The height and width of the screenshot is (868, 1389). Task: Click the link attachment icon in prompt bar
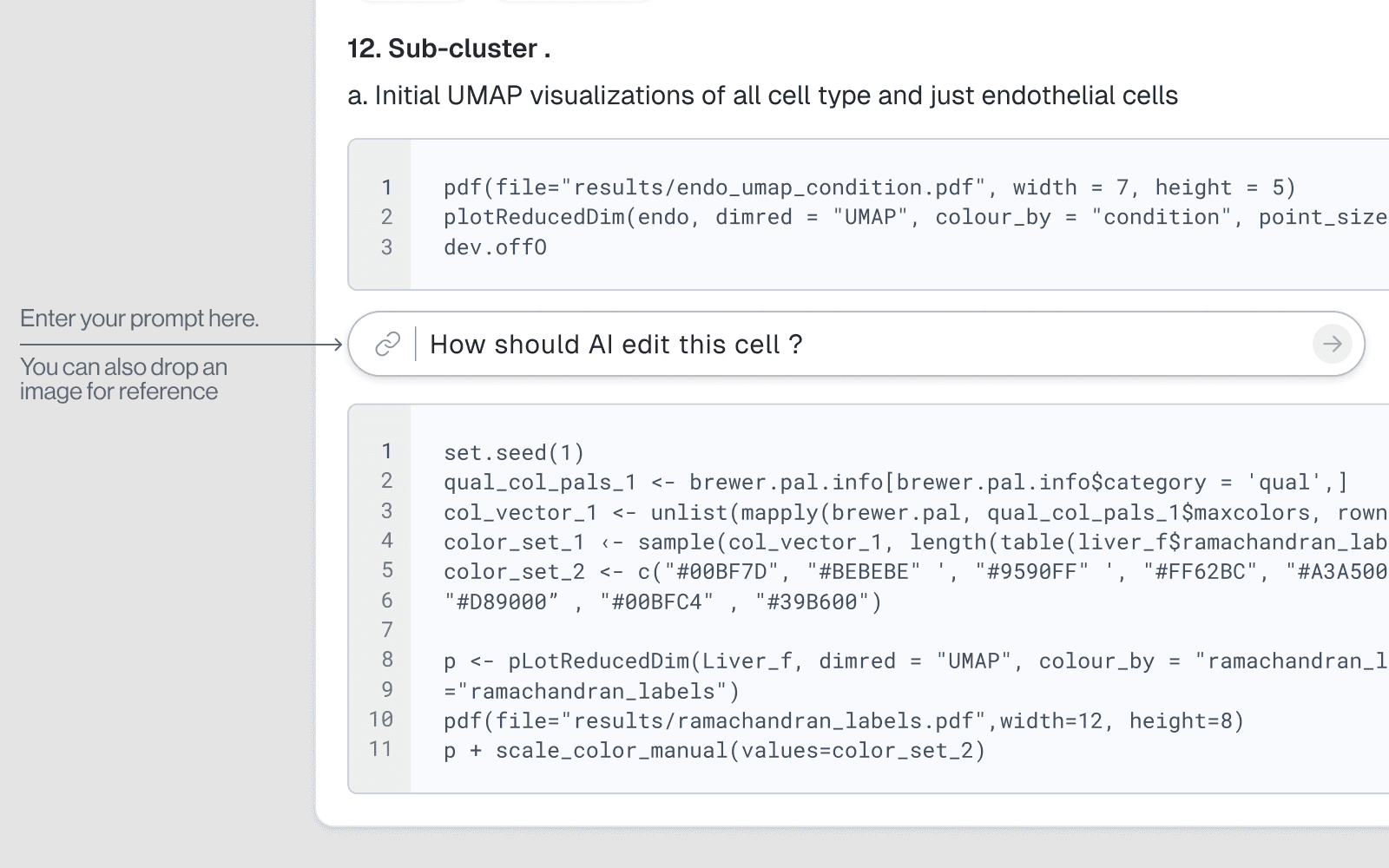387,345
